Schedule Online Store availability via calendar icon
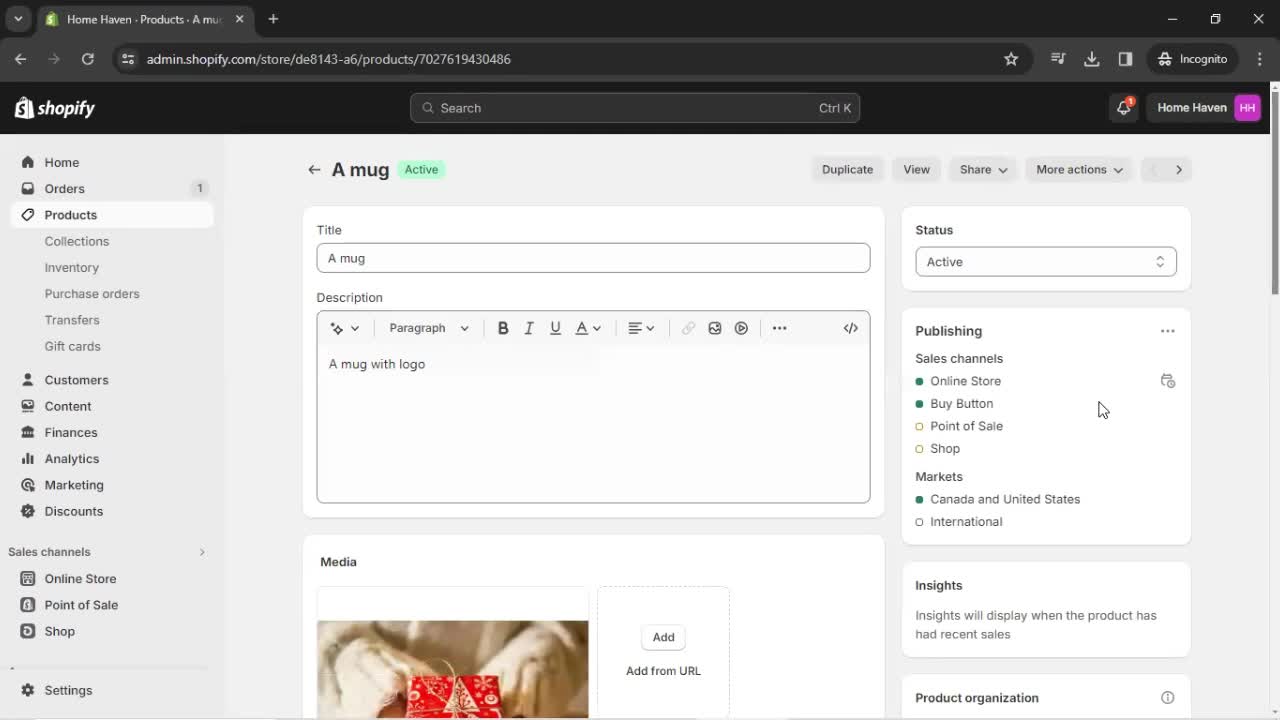The width and height of the screenshot is (1280, 720). pos(1167,381)
